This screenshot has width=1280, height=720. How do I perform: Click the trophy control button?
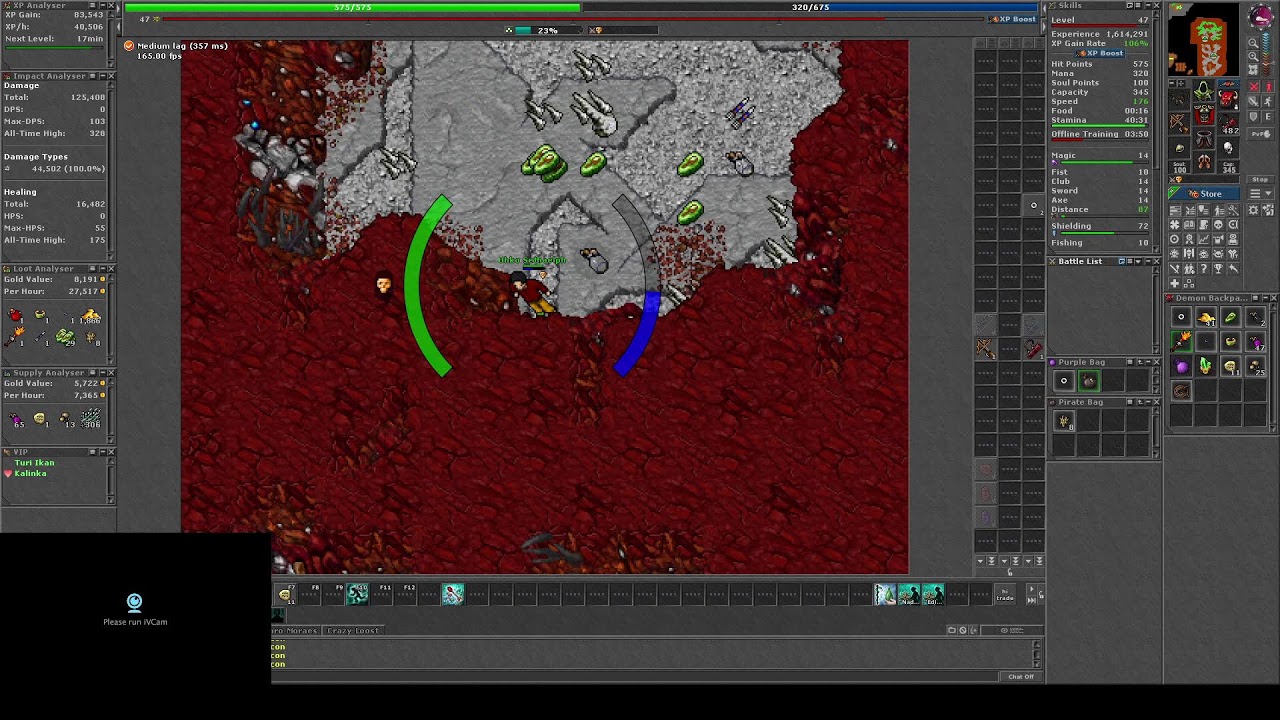pyautogui.click(x=1218, y=269)
